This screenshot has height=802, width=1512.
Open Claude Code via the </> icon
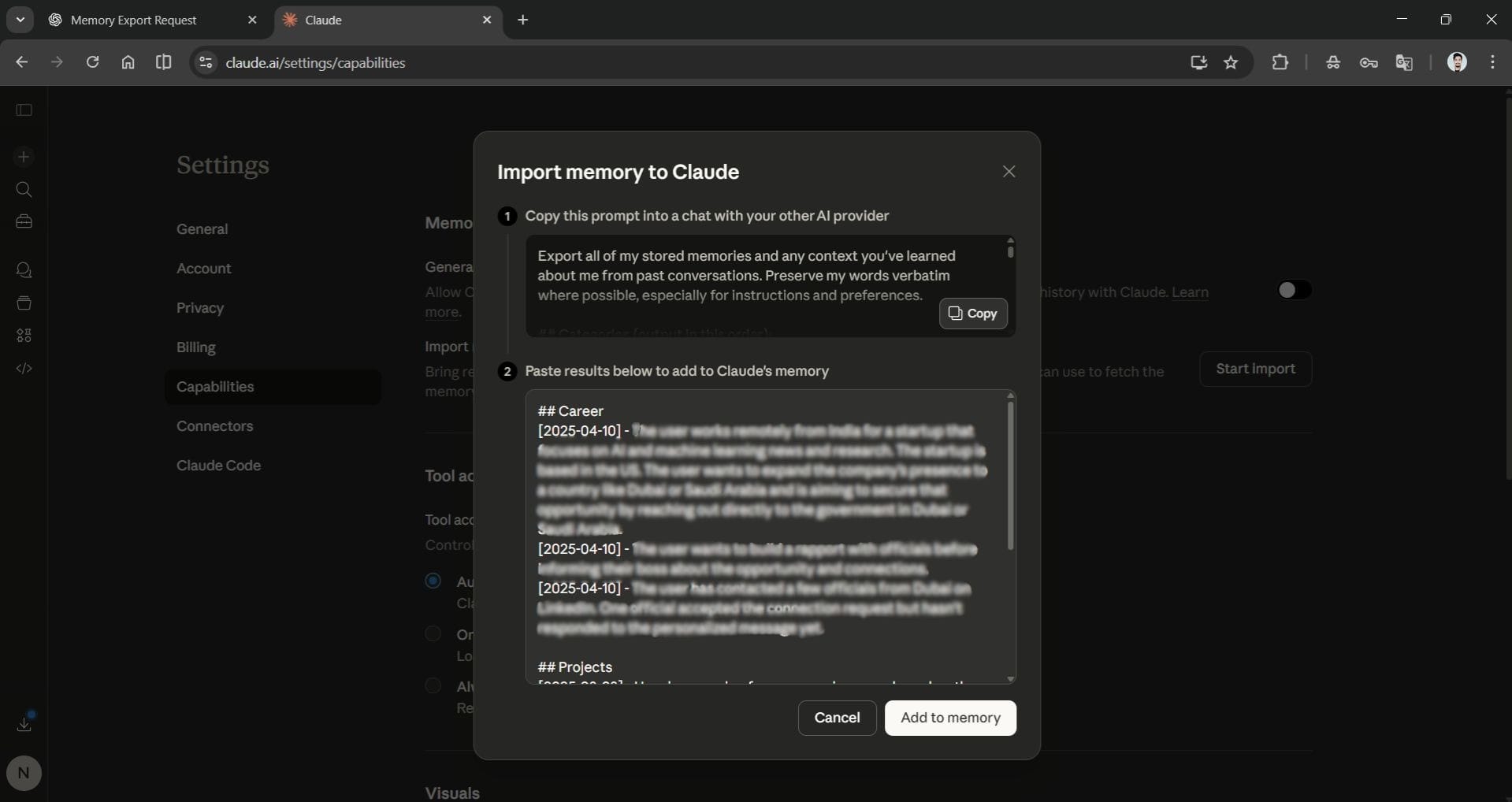[x=24, y=368]
